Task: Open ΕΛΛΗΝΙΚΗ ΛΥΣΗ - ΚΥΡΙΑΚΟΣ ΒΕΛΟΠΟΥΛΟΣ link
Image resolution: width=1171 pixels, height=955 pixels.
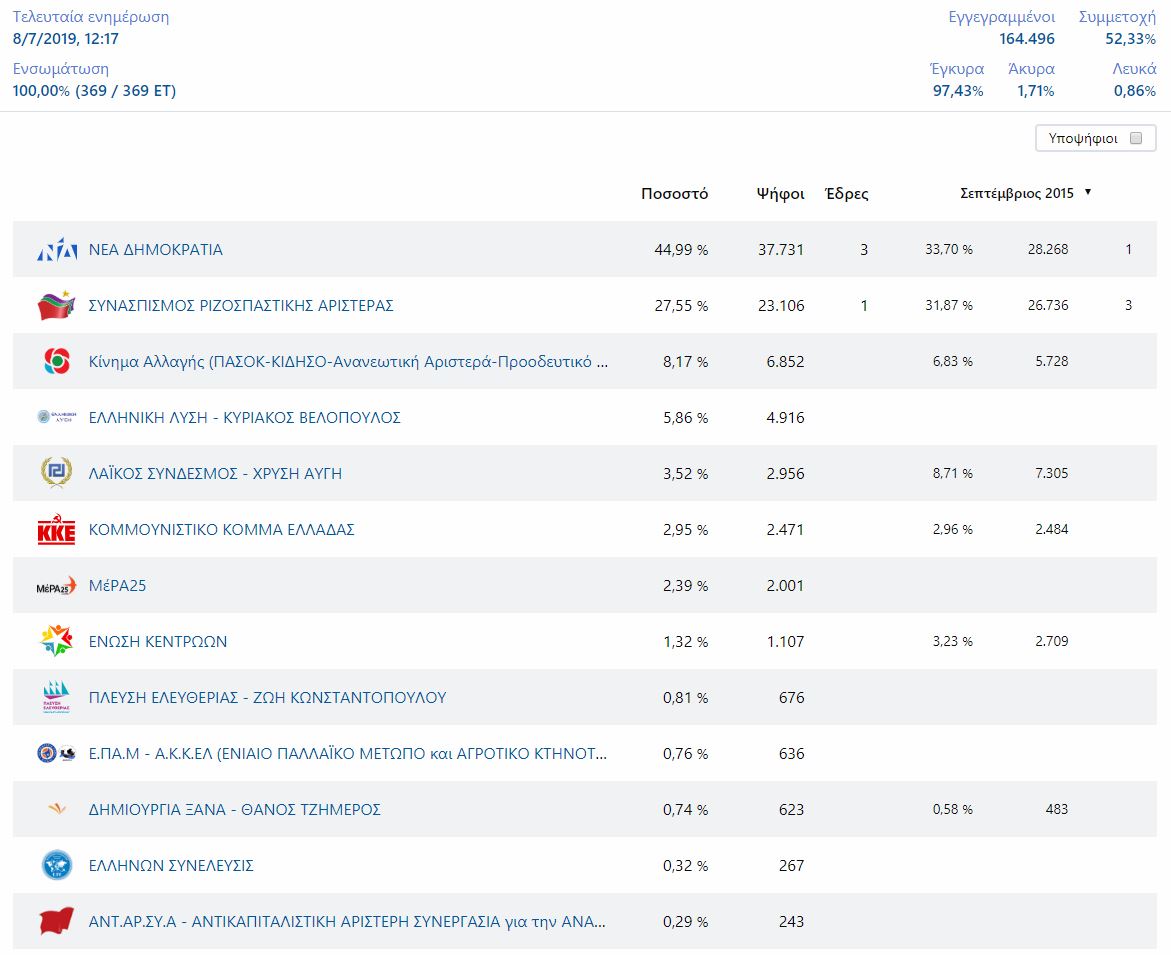Action: pos(245,418)
